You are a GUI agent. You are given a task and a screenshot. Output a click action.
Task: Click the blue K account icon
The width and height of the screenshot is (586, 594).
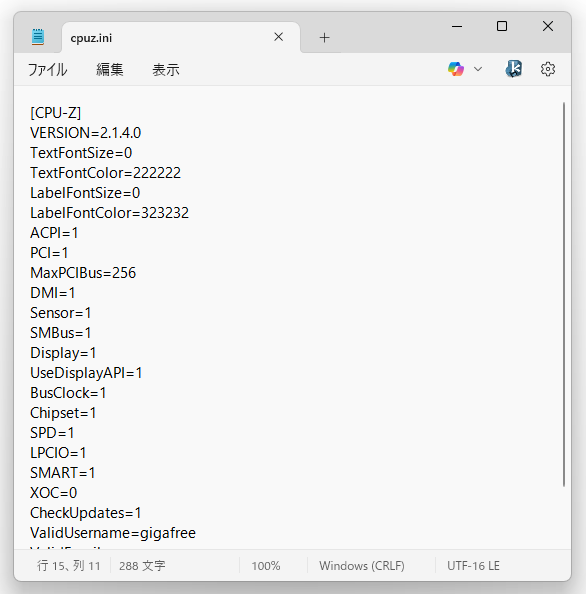point(513,69)
